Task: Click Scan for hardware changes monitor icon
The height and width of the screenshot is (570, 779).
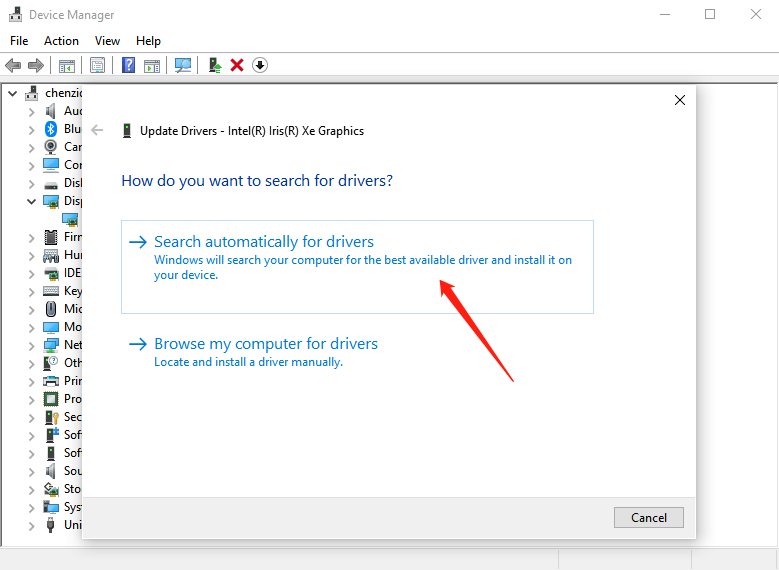Action: [x=183, y=65]
